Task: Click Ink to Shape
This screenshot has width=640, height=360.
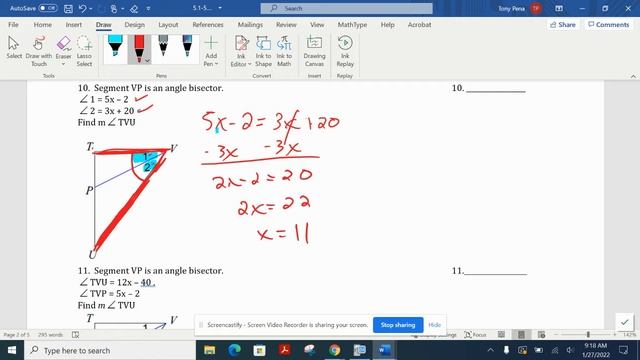Action: [x=263, y=51]
